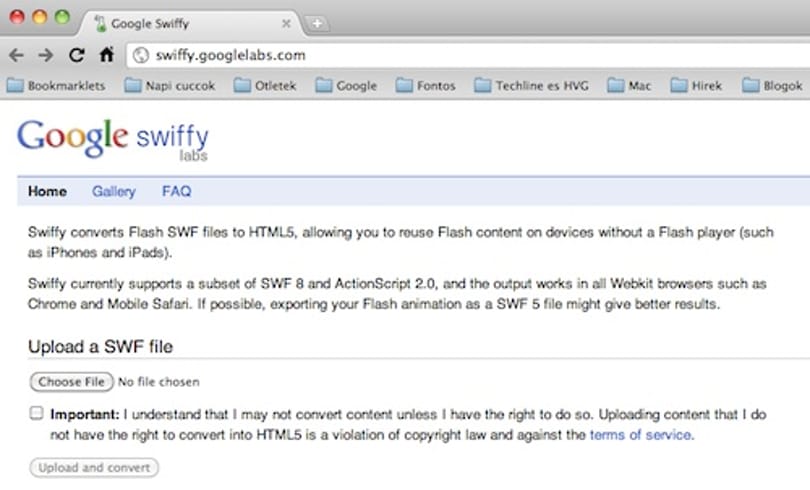Image resolution: width=810 pixels, height=490 pixels.
Task: Select the Home navigation tab
Action: click(x=47, y=192)
